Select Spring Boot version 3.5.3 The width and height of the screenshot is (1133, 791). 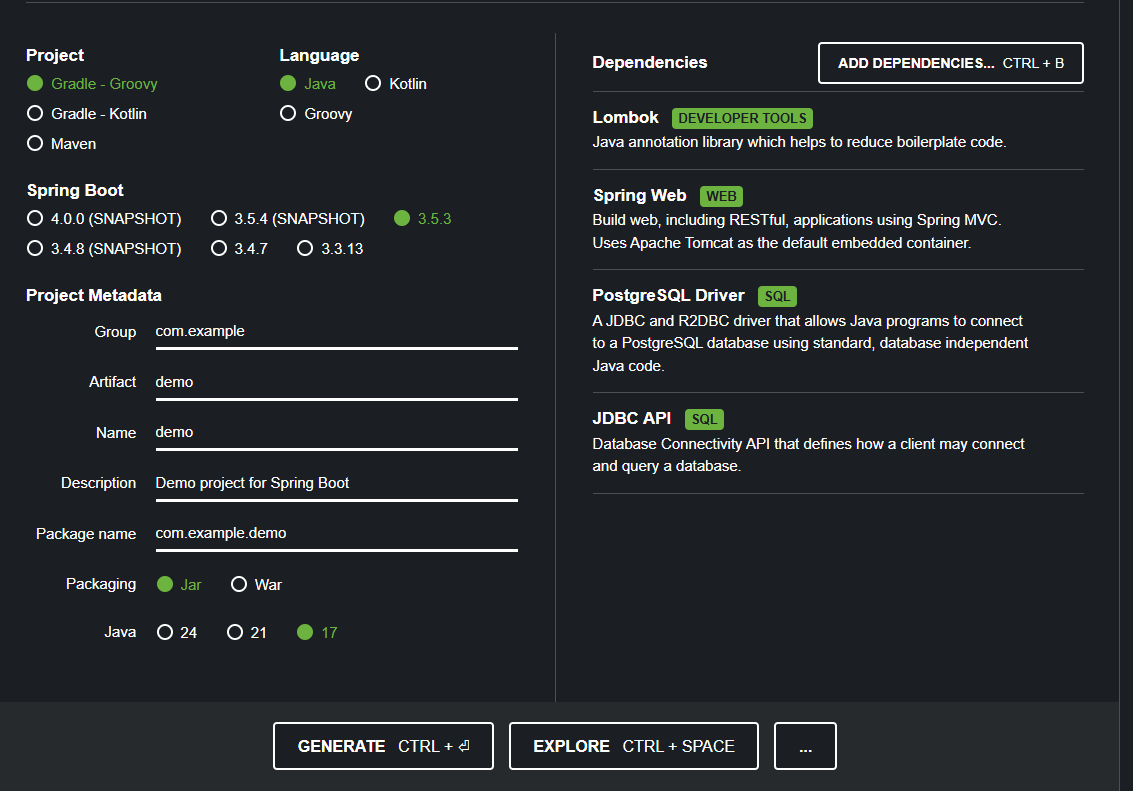[423, 218]
